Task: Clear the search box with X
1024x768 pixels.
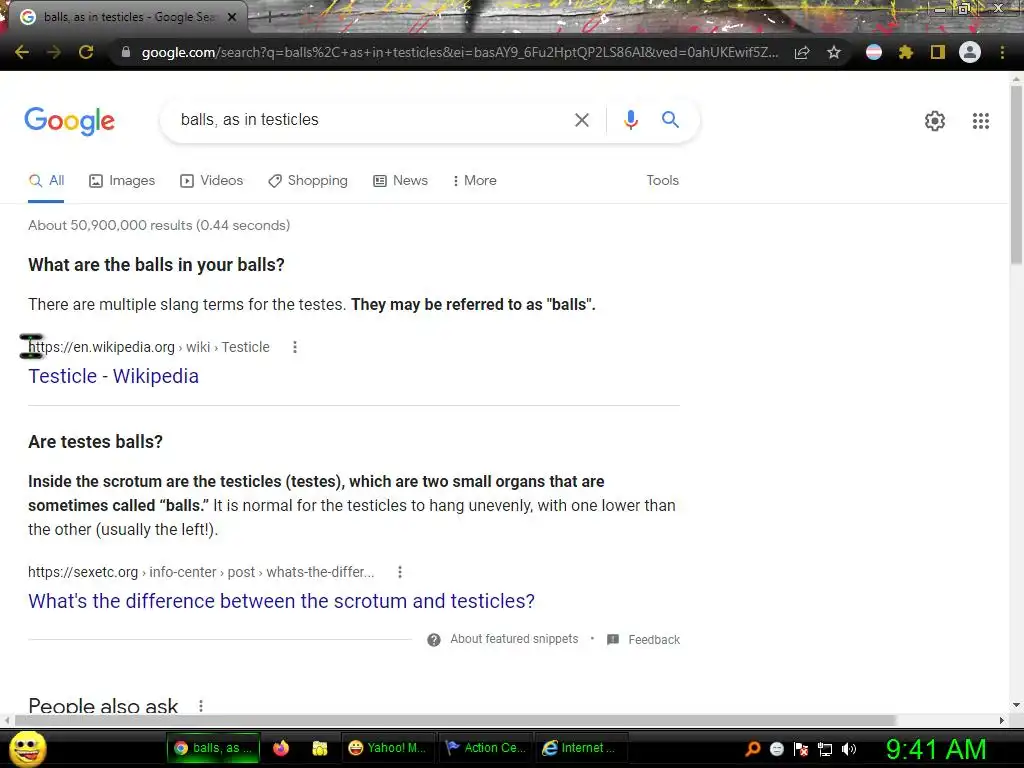Action: 581,120
